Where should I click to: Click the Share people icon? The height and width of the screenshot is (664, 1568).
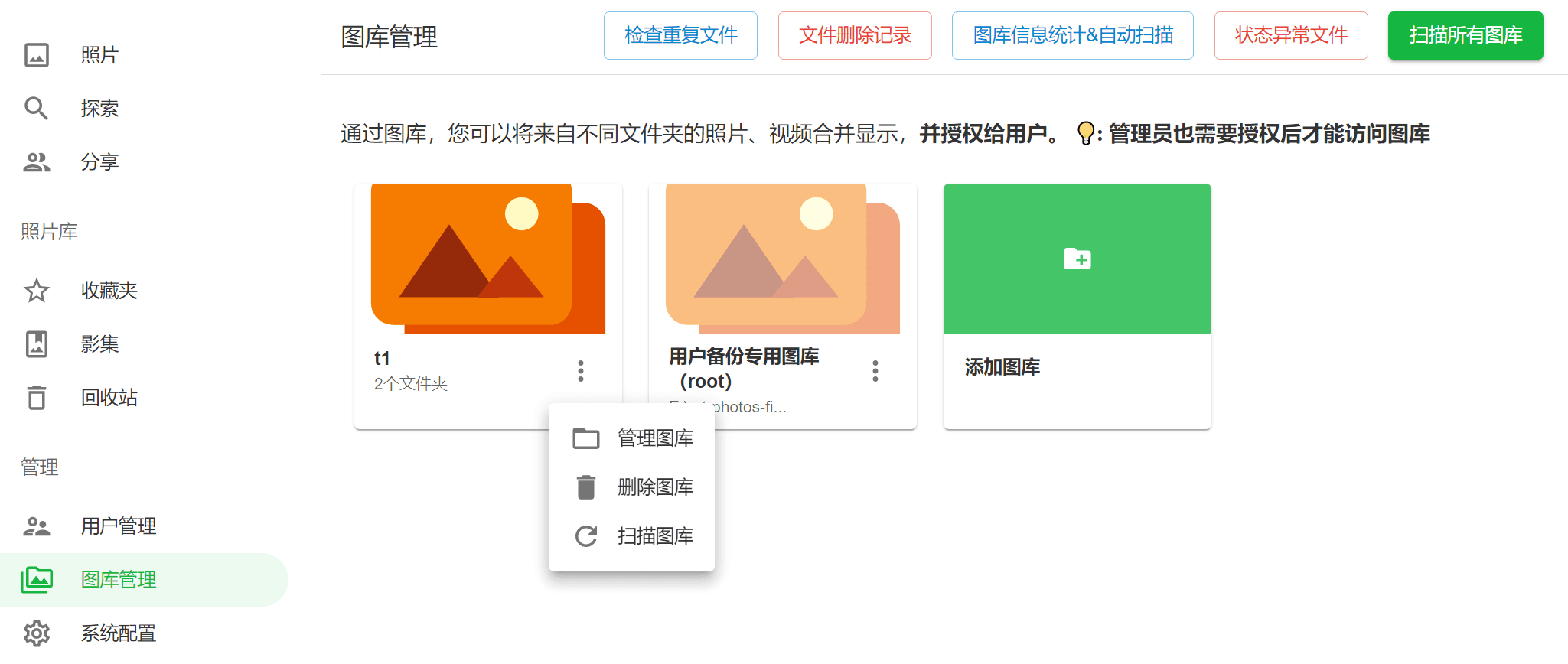pyautogui.click(x=37, y=162)
